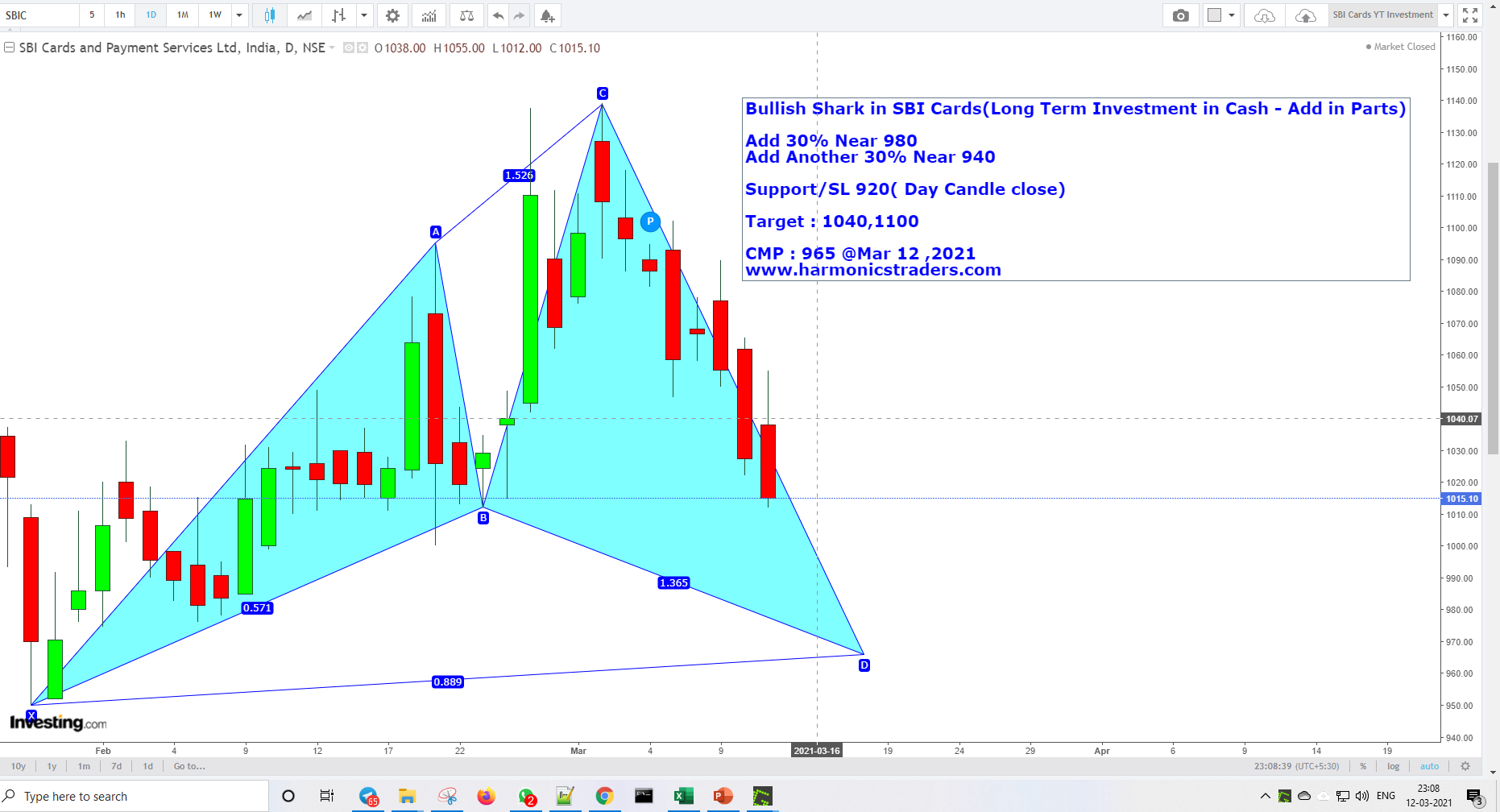Select the 1h interval tab

click(119, 15)
